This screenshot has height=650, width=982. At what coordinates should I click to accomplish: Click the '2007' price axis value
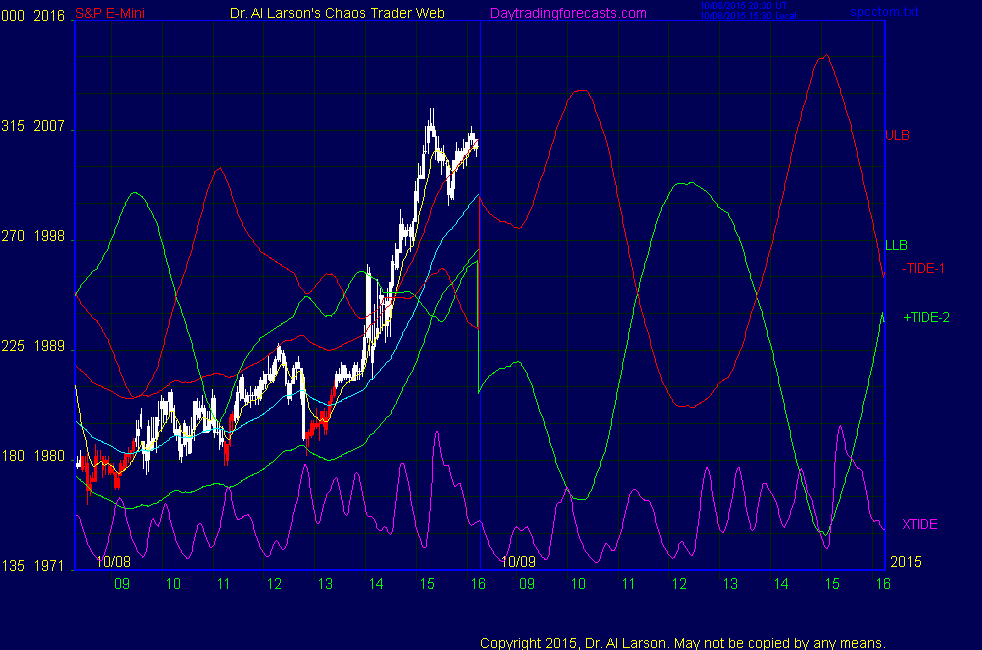pyautogui.click(x=49, y=126)
